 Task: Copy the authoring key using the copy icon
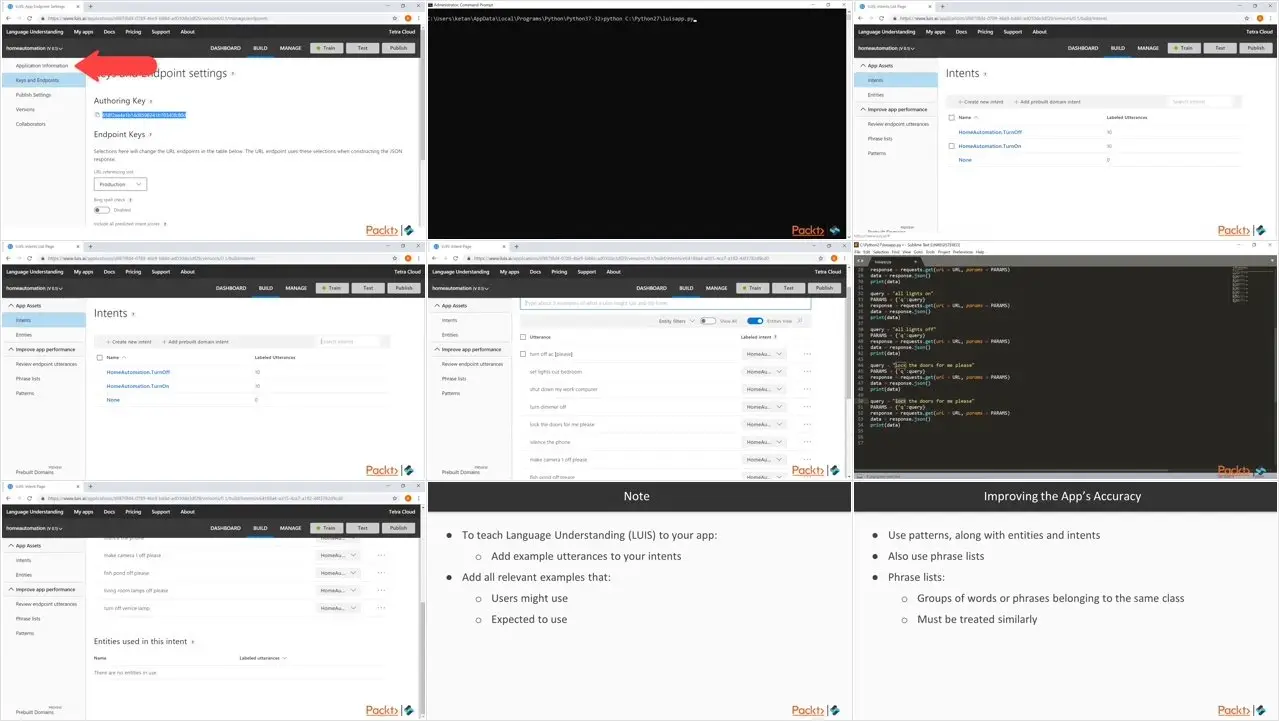click(97, 115)
